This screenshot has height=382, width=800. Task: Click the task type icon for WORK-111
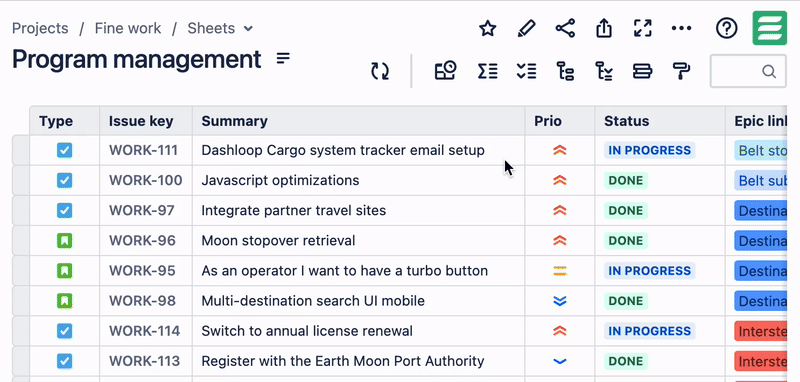coord(64,150)
